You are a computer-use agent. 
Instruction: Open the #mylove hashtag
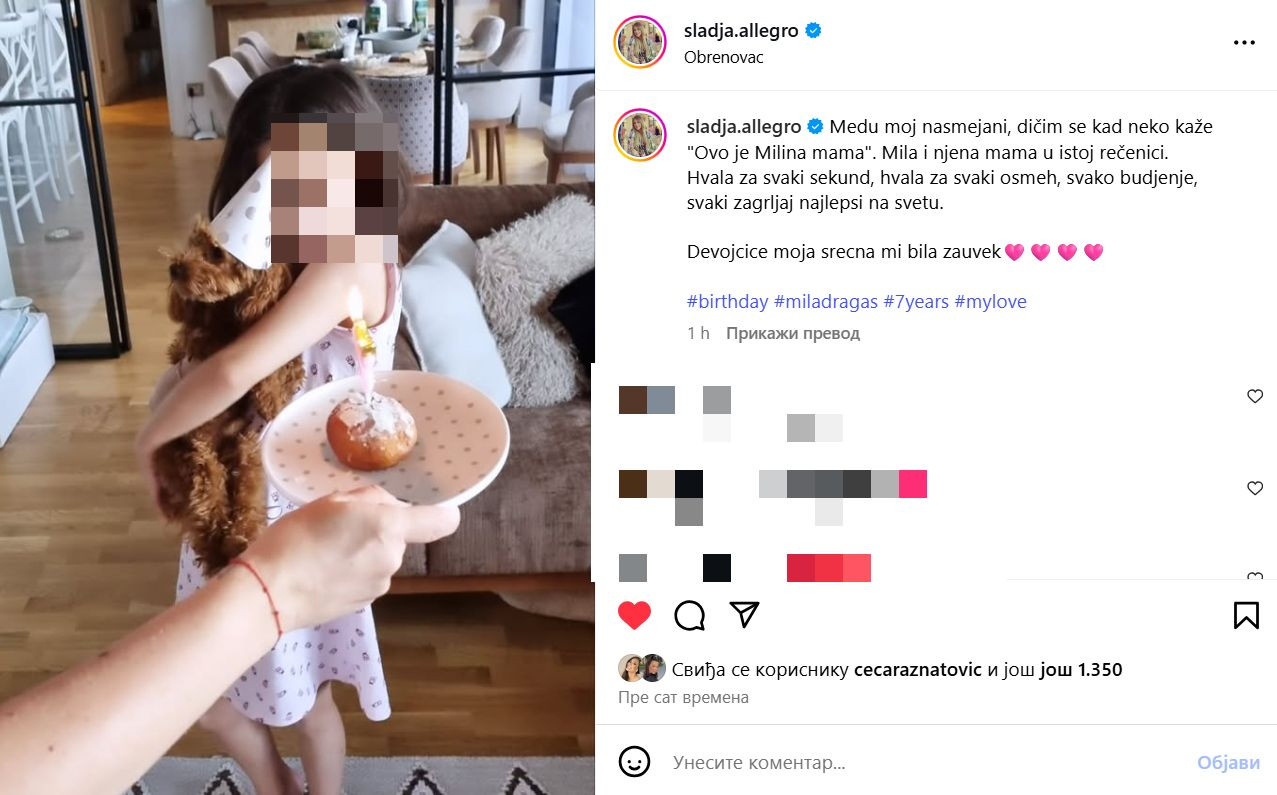(x=990, y=301)
